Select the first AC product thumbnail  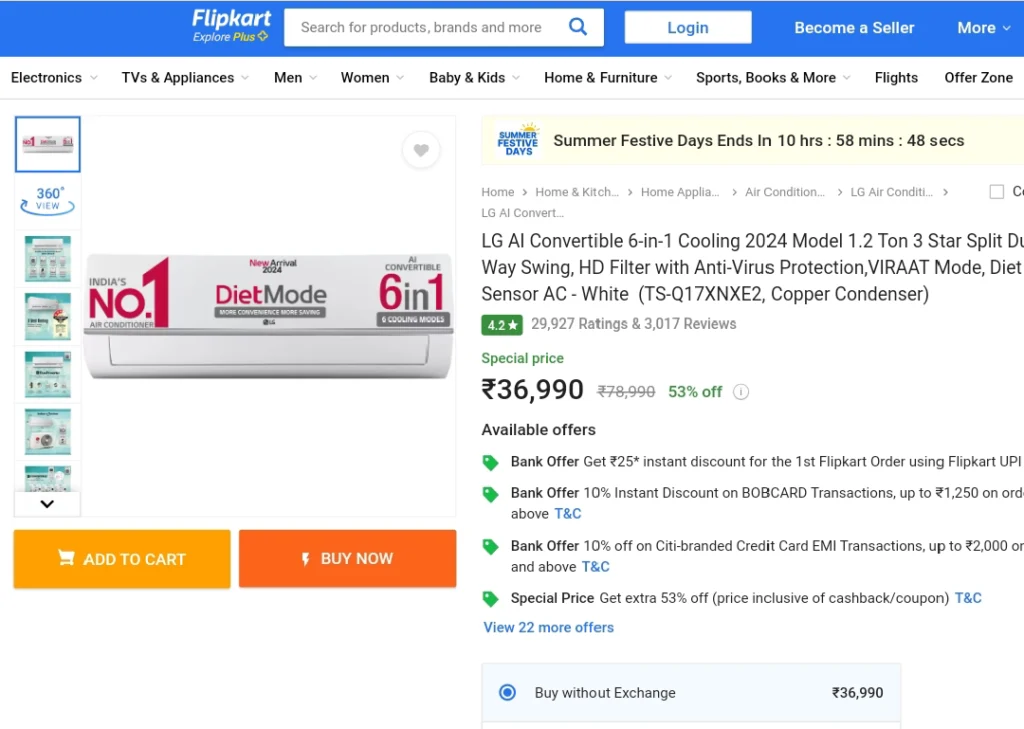pyautogui.click(x=48, y=144)
